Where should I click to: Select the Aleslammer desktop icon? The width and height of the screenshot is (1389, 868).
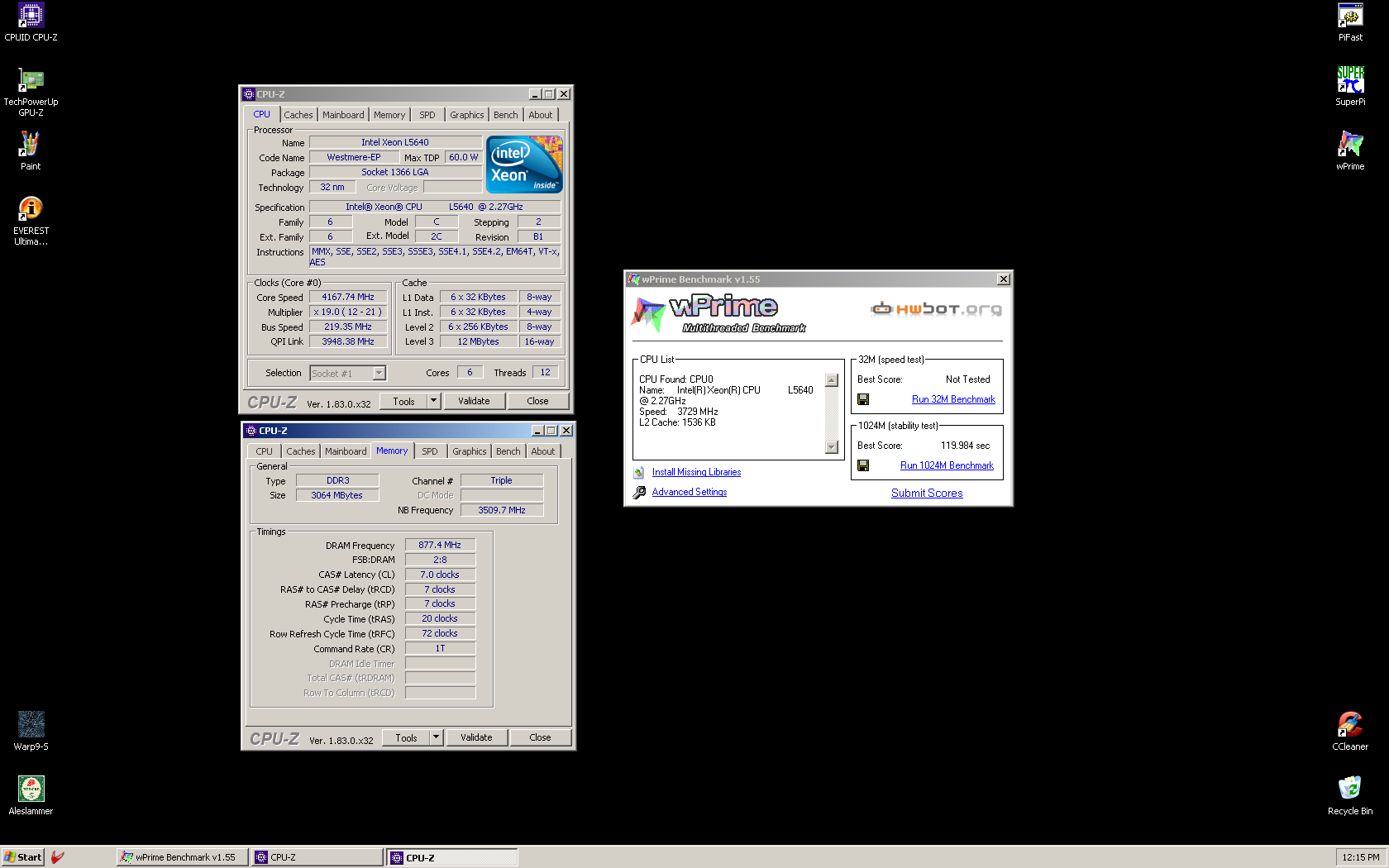click(31, 795)
